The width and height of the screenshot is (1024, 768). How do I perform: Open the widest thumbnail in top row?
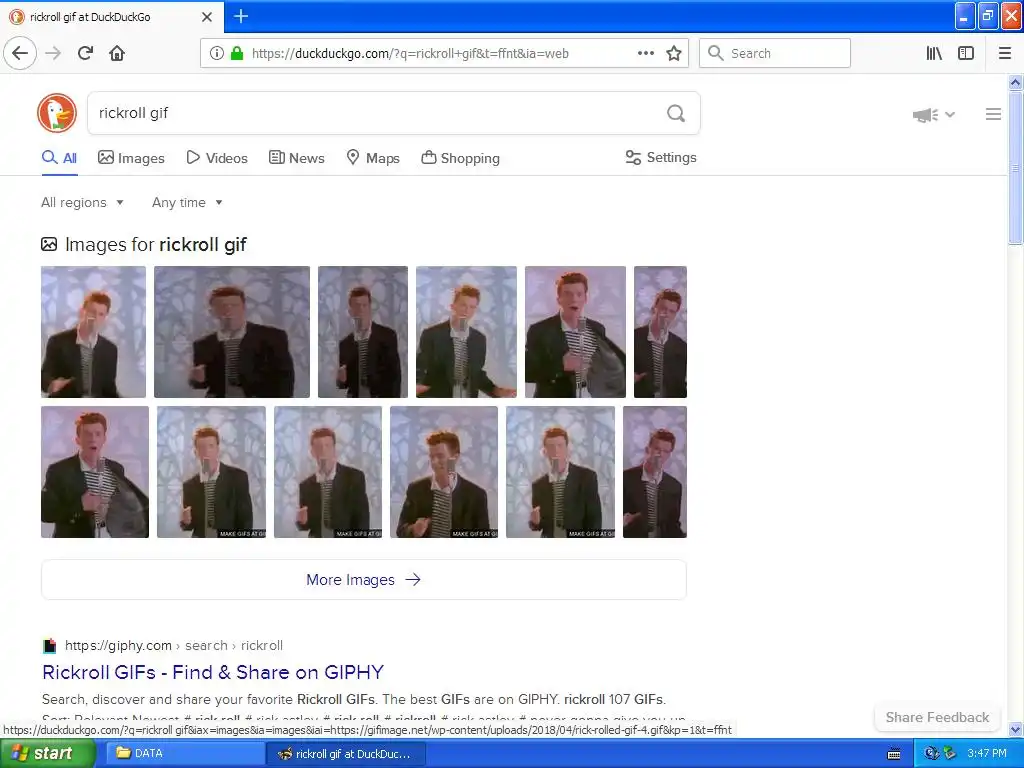click(x=232, y=332)
